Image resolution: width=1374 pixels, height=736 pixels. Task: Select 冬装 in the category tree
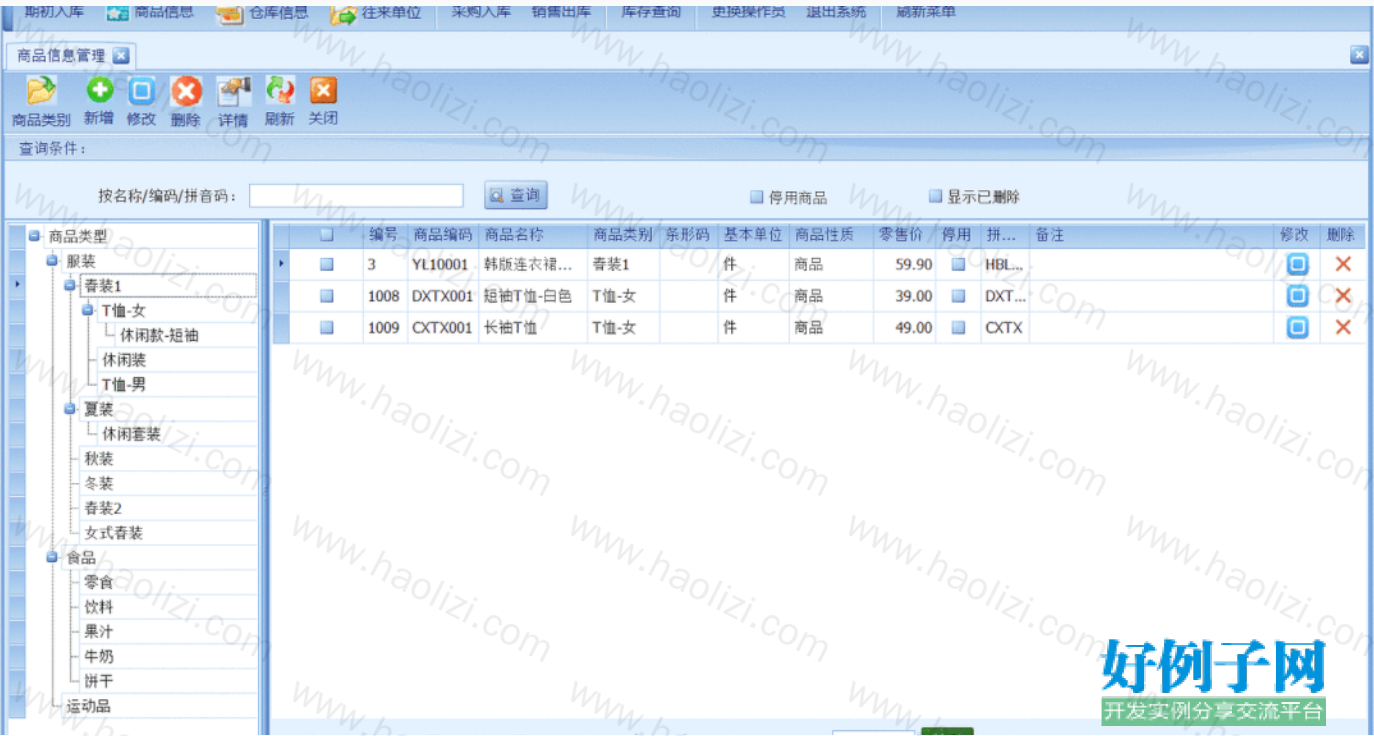pos(99,484)
